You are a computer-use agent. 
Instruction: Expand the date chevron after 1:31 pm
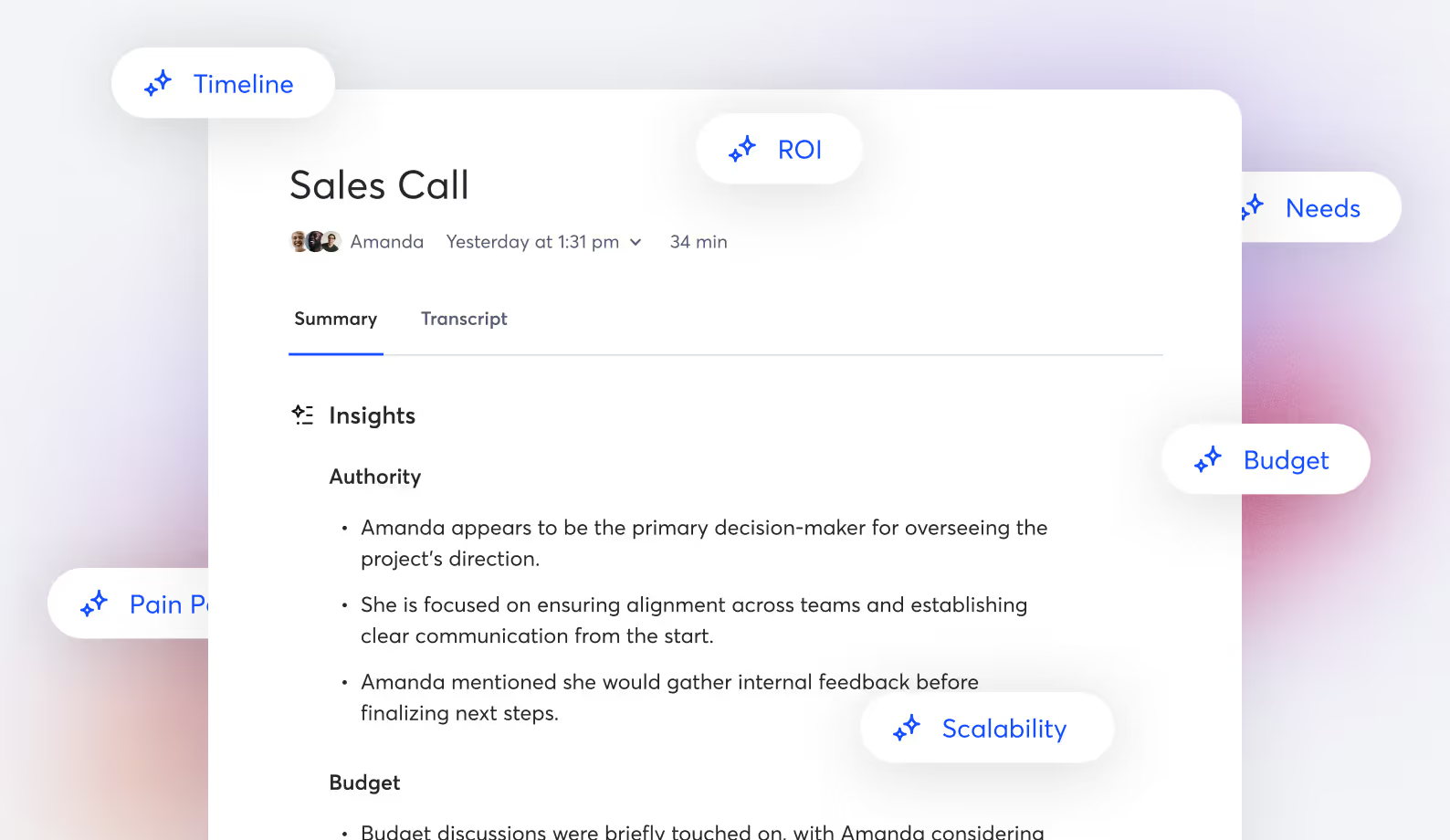click(x=636, y=242)
